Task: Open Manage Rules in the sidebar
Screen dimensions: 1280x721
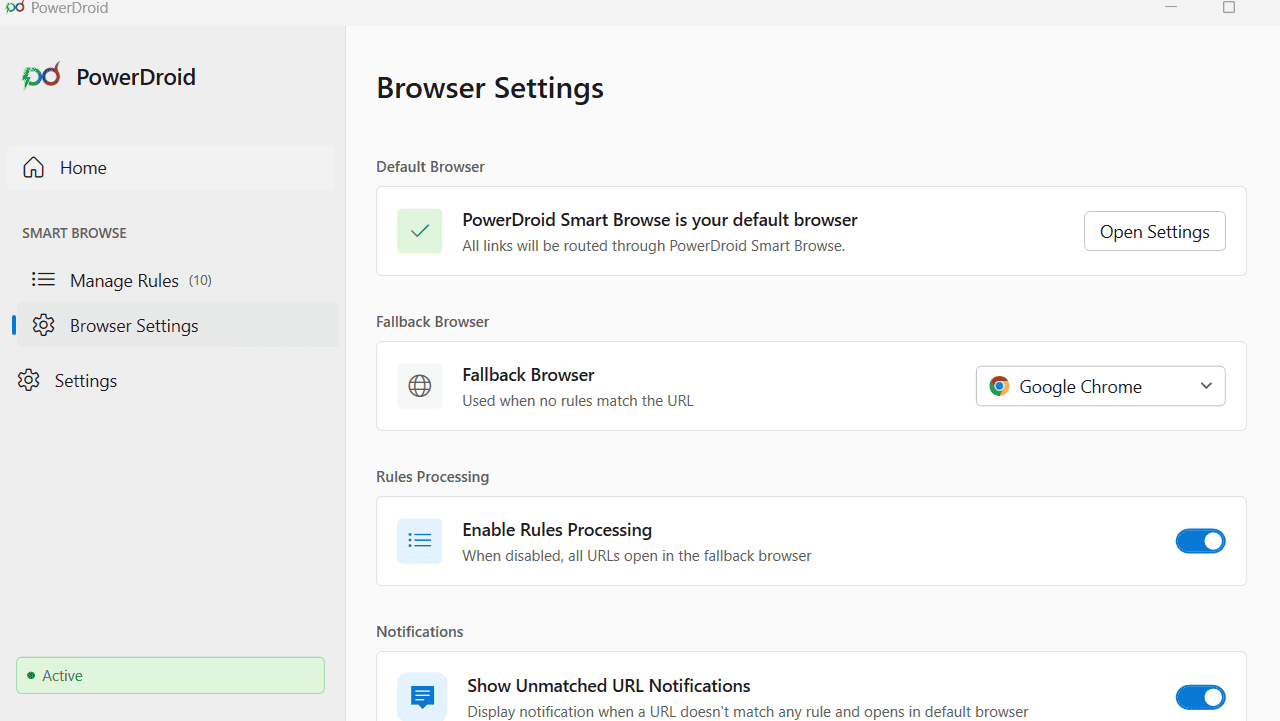Action: click(x=178, y=281)
